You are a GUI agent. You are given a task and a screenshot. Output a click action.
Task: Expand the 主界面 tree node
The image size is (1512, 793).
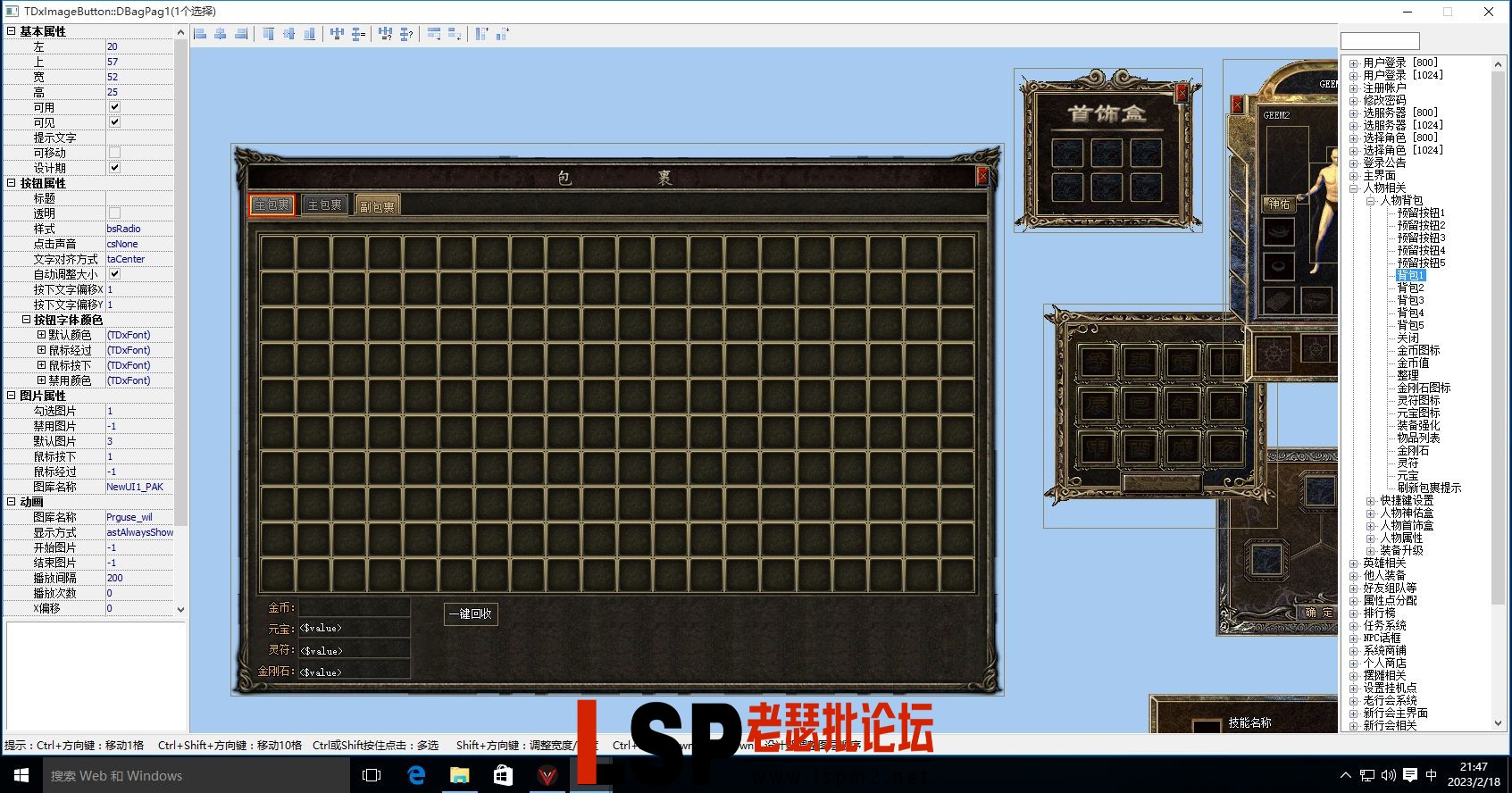pos(1354,176)
